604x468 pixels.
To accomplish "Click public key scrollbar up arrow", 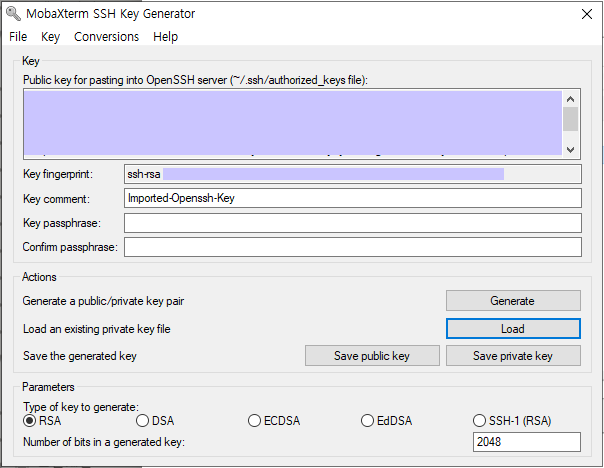I will [x=570, y=99].
